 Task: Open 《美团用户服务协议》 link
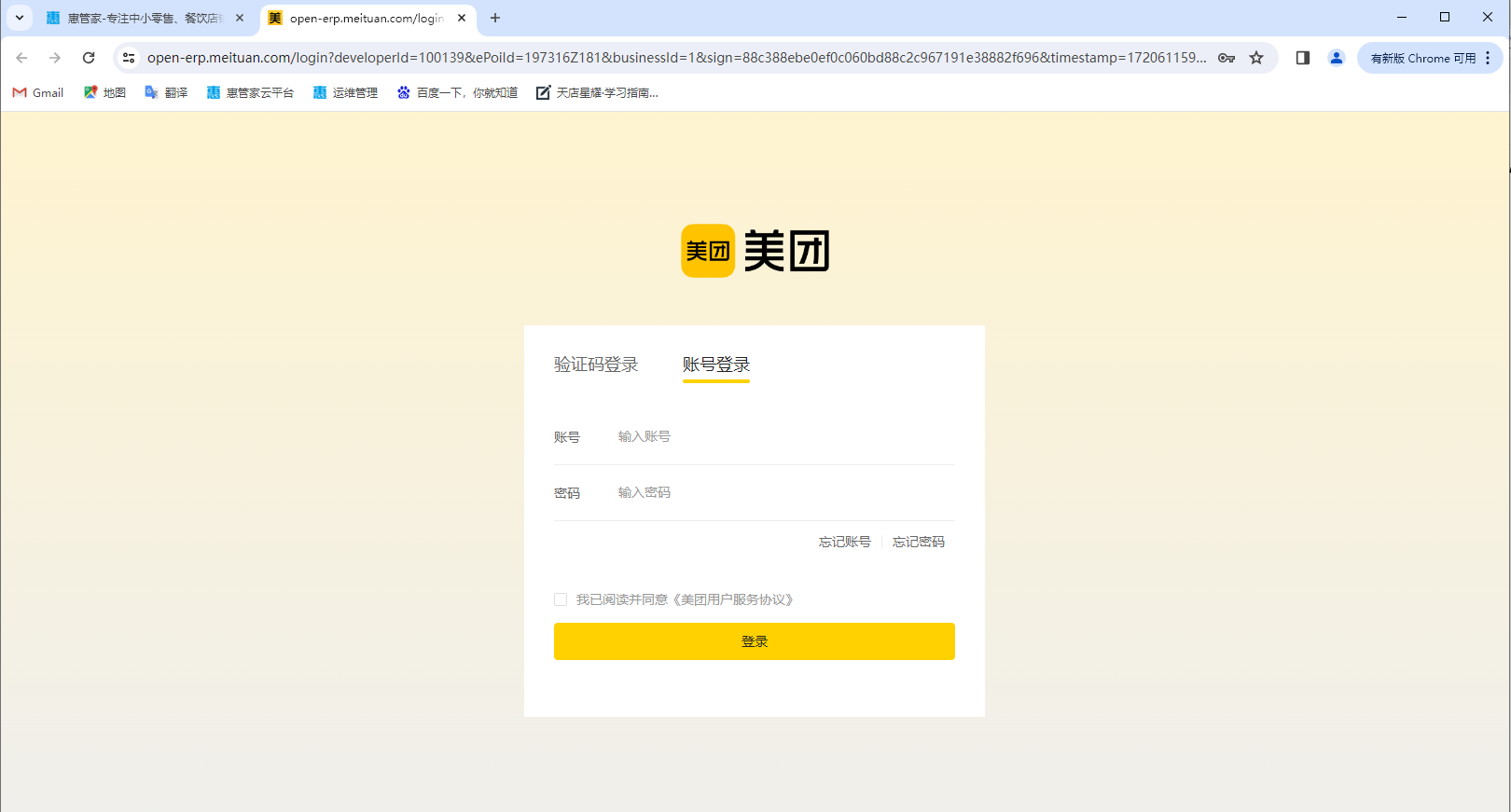(733, 599)
